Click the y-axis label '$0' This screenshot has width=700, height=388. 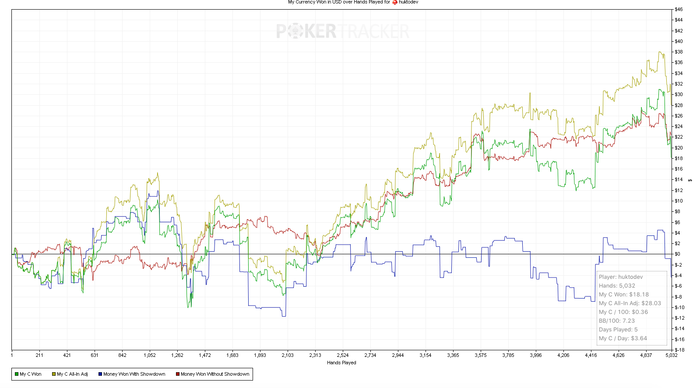[678, 254]
